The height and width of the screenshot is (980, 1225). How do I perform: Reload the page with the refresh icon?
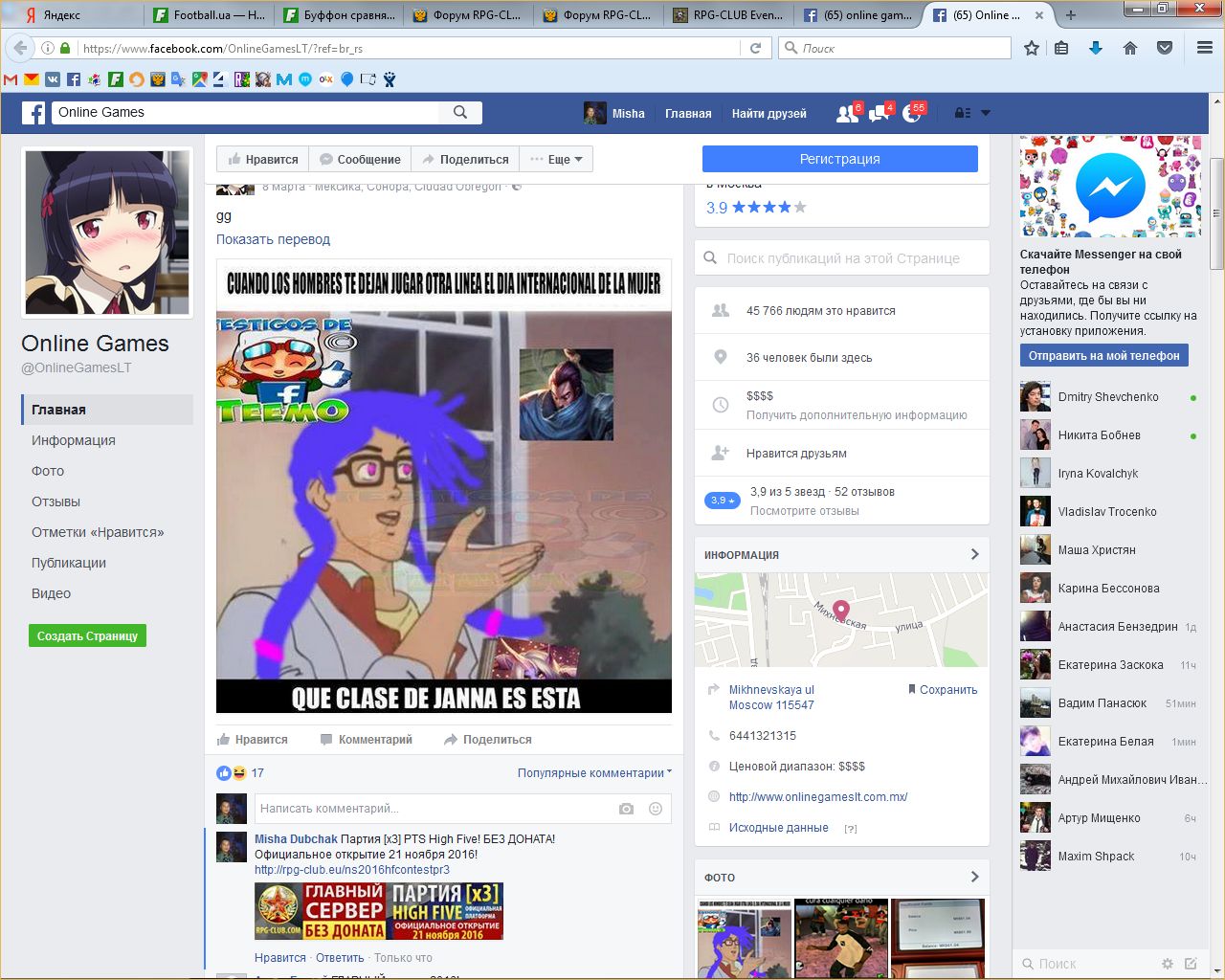point(755,48)
